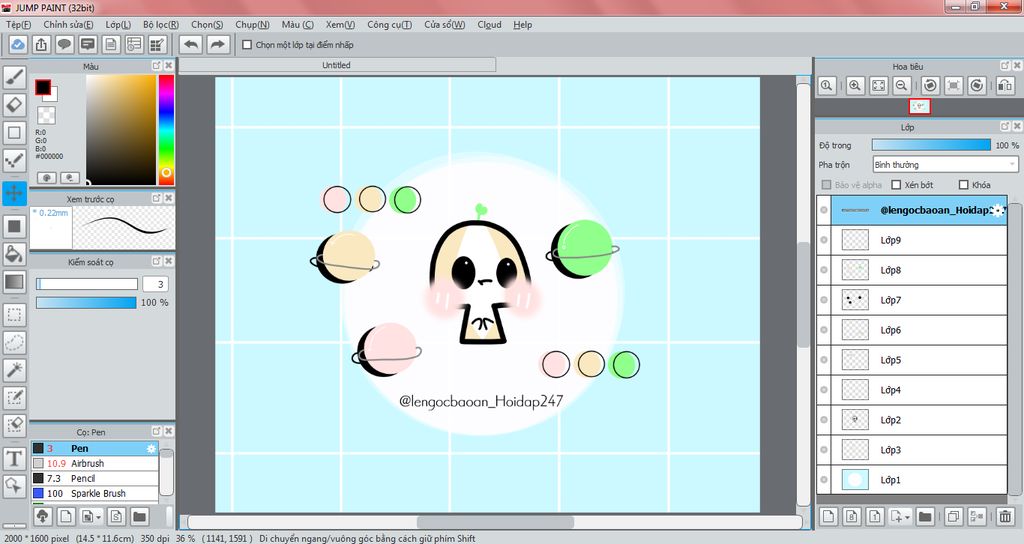Pick the Move tool highlighted in blue
Viewport: 1024px width, 544px height.
pyautogui.click(x=14, y=193)
